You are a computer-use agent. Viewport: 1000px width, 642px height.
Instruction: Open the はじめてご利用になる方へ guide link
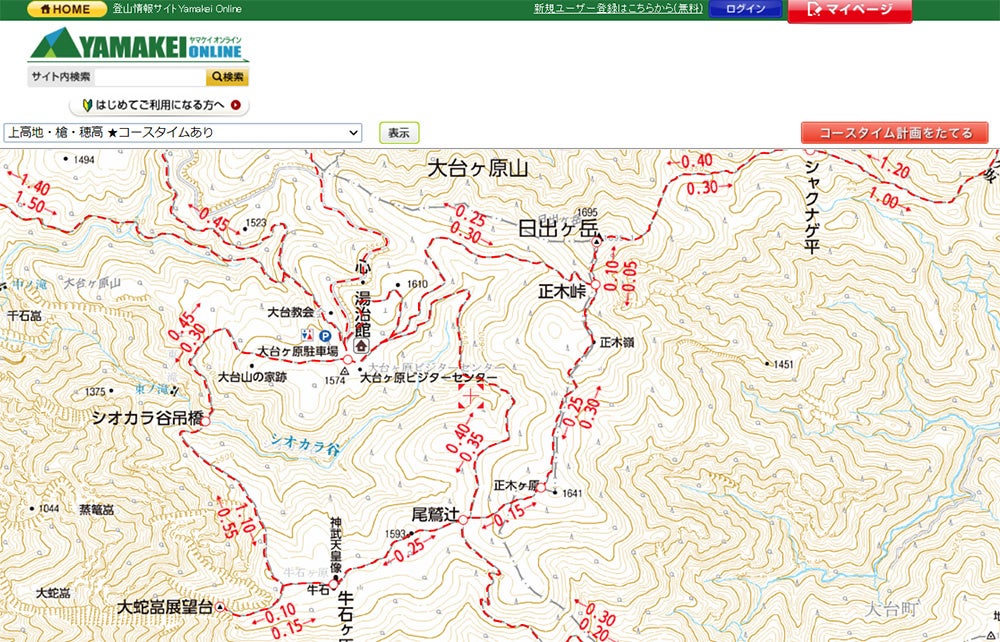pyautogui.click(x=159, y=105)
